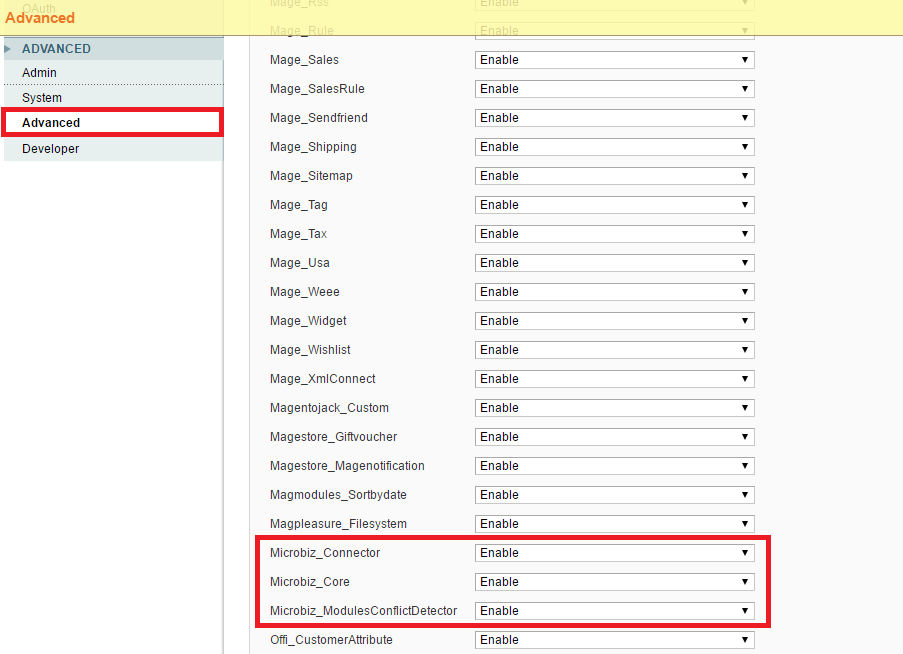The image size is (903, 654).
Task: Open the Admin sidebar tab
Action: click(x=113, y=73)
